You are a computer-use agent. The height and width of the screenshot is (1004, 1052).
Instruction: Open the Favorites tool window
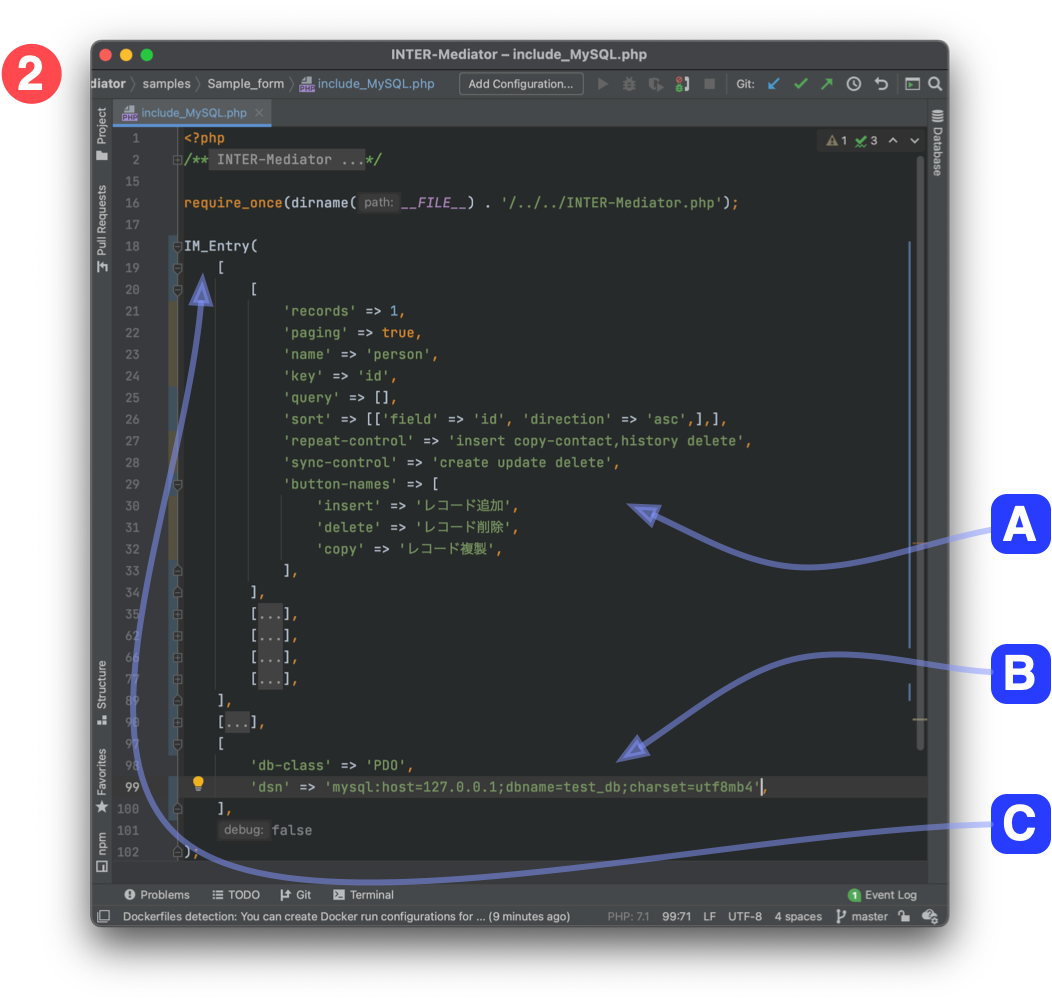(101, 780)
